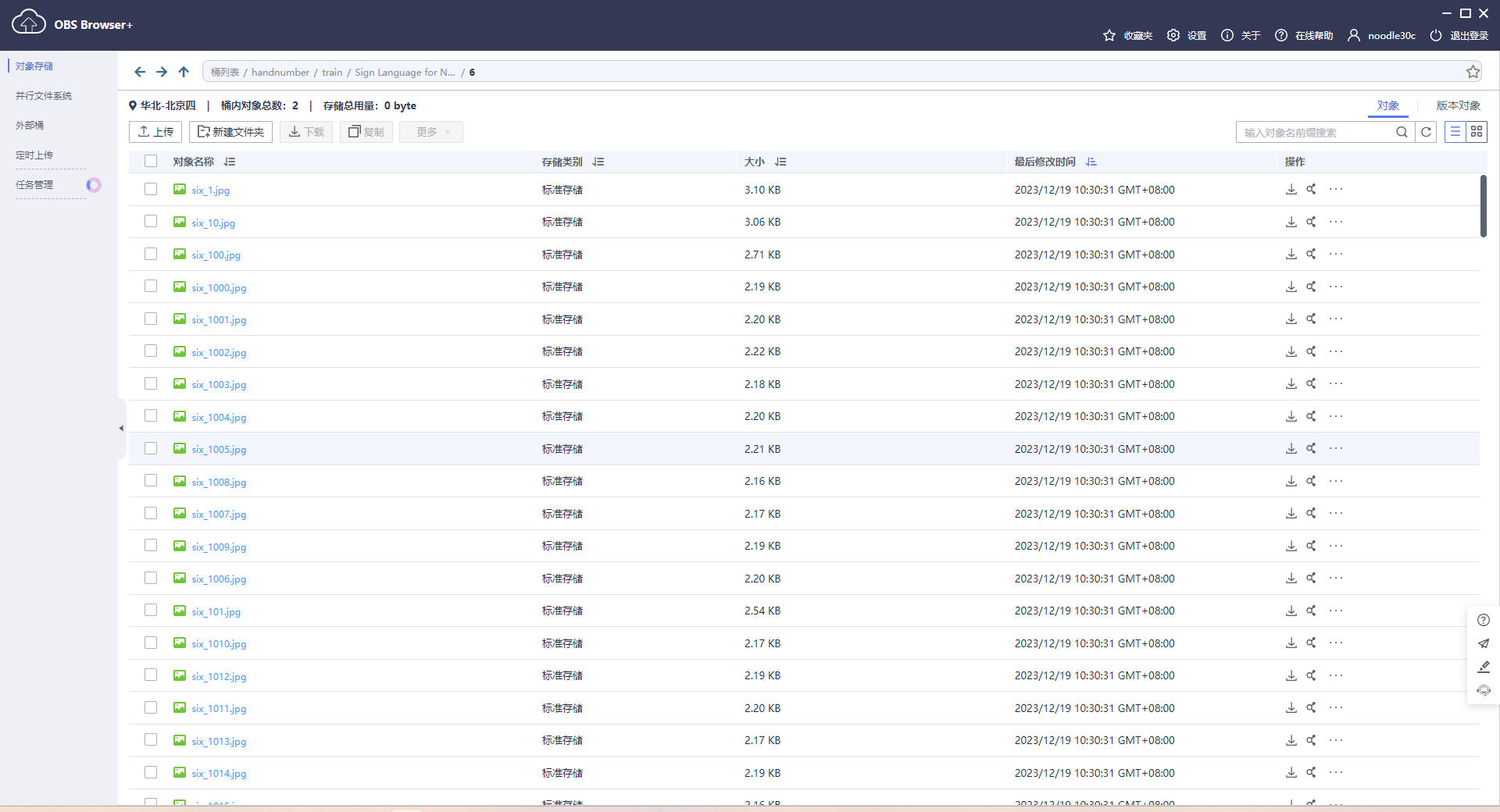1500x812 pixels.
Task: Bookmark this path with the star icon
Action: [x=1473, y=72]
